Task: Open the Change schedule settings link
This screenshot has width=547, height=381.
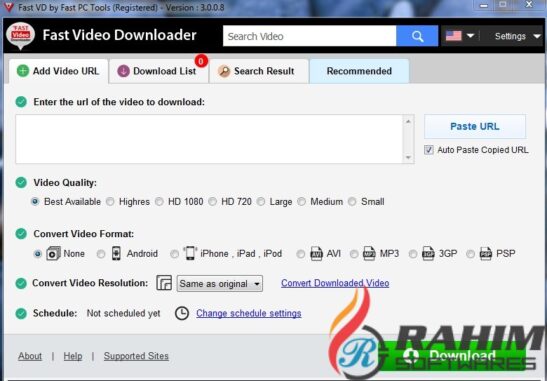Action: click(249, 313)
